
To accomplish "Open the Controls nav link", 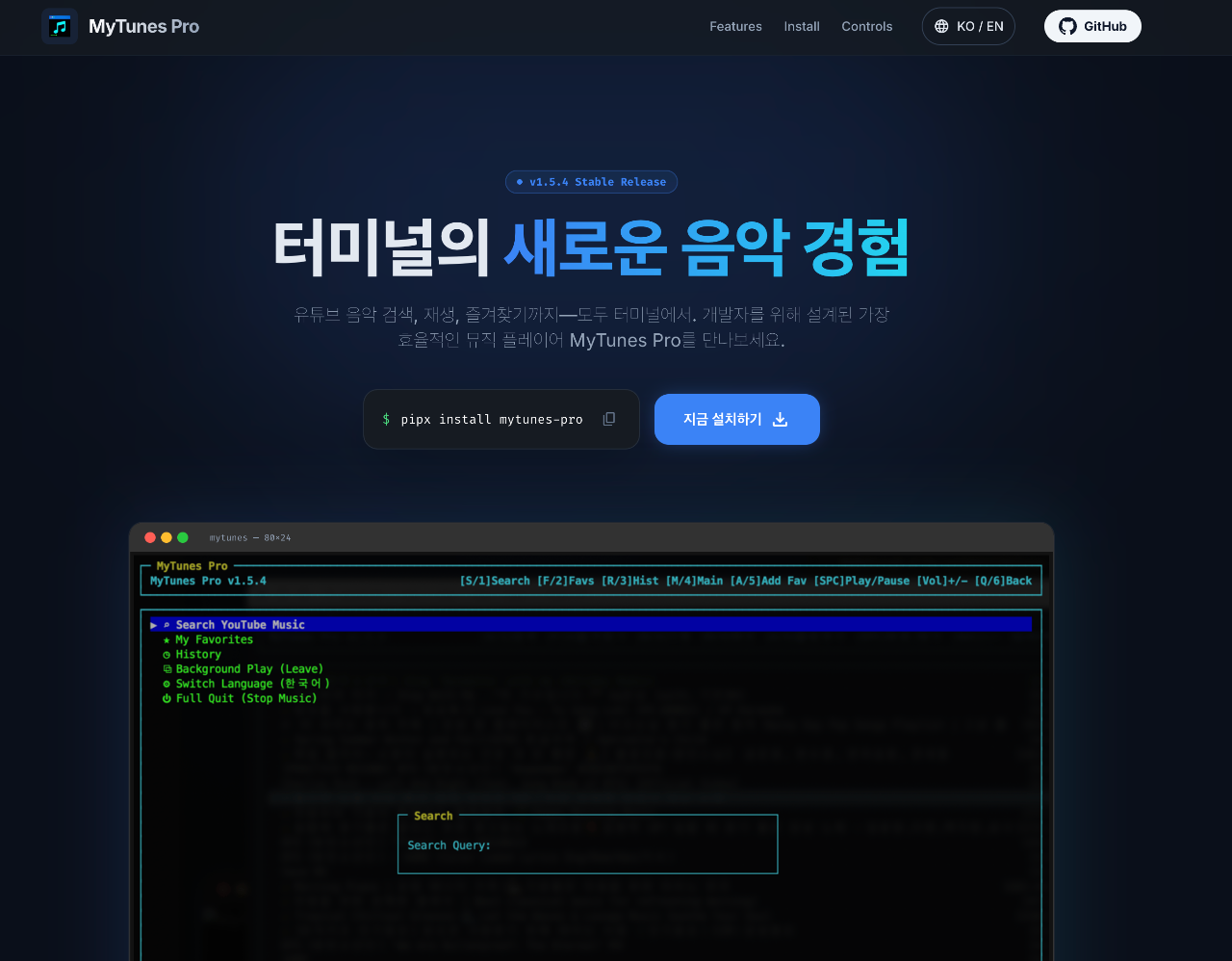I will point(866,27).
